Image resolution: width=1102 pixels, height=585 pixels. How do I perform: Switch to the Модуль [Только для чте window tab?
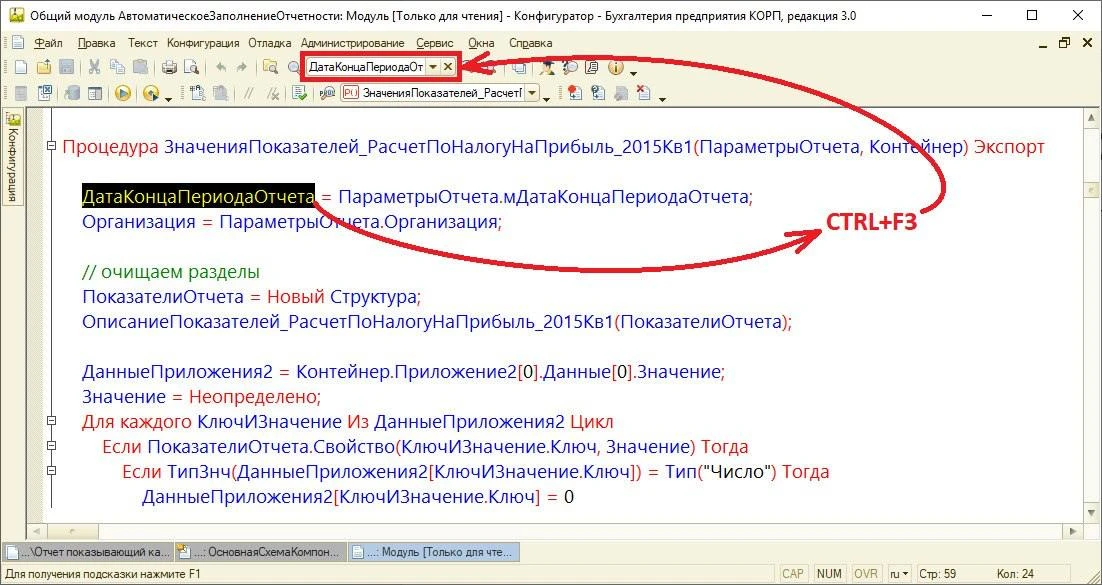(434, 551)
